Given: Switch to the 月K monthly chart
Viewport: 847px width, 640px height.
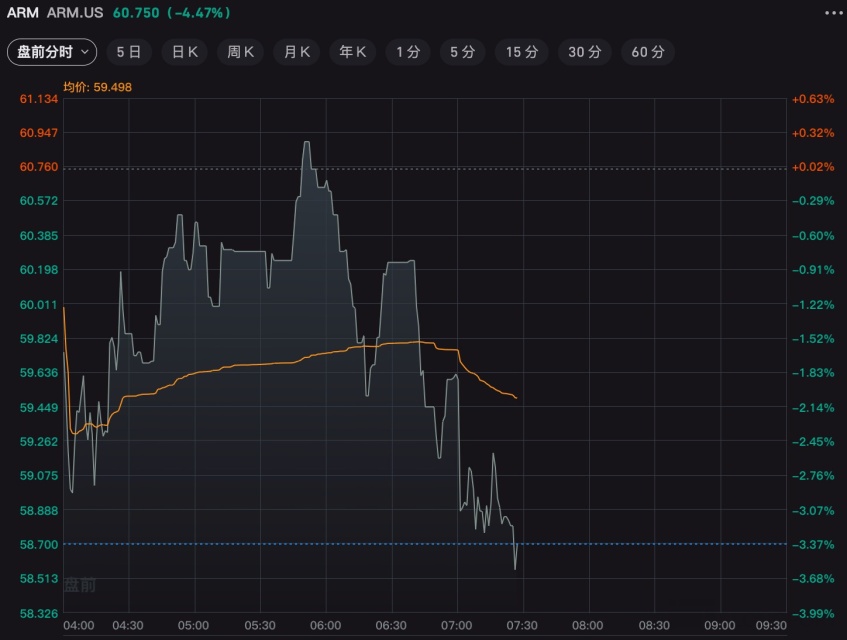Looking at the screenshot, I should point(297,52).
